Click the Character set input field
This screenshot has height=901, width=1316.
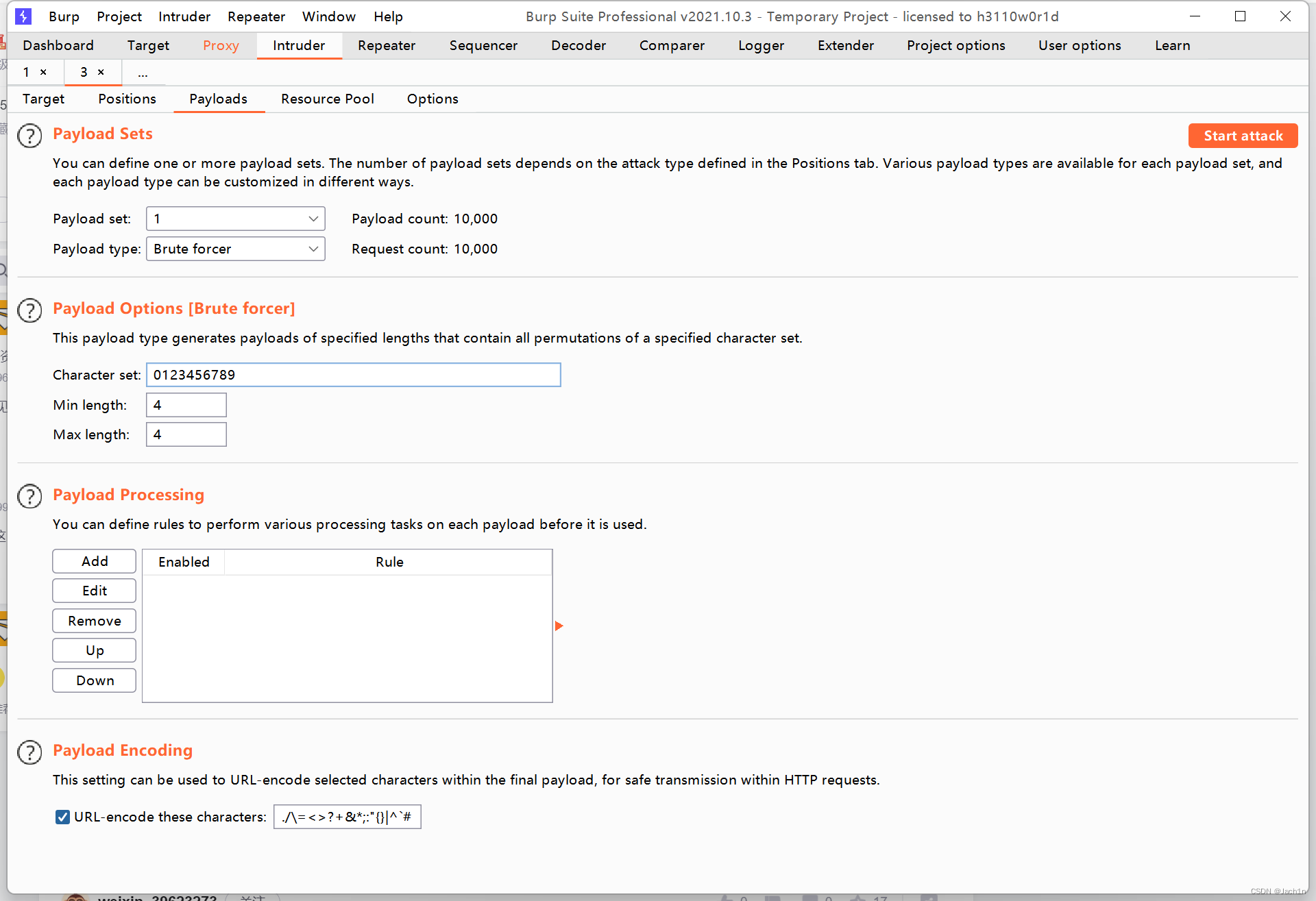click(353, 375)
